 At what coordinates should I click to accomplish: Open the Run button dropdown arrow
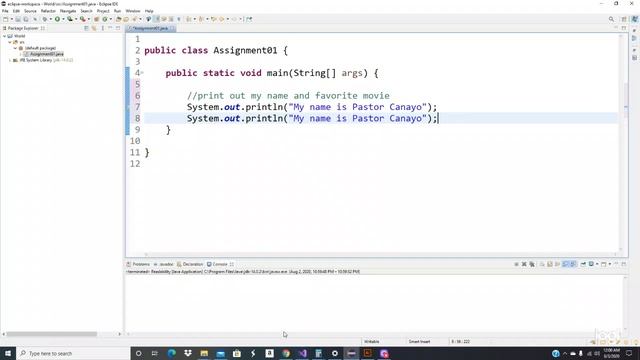pyautogui.click(x=63, y=19)
